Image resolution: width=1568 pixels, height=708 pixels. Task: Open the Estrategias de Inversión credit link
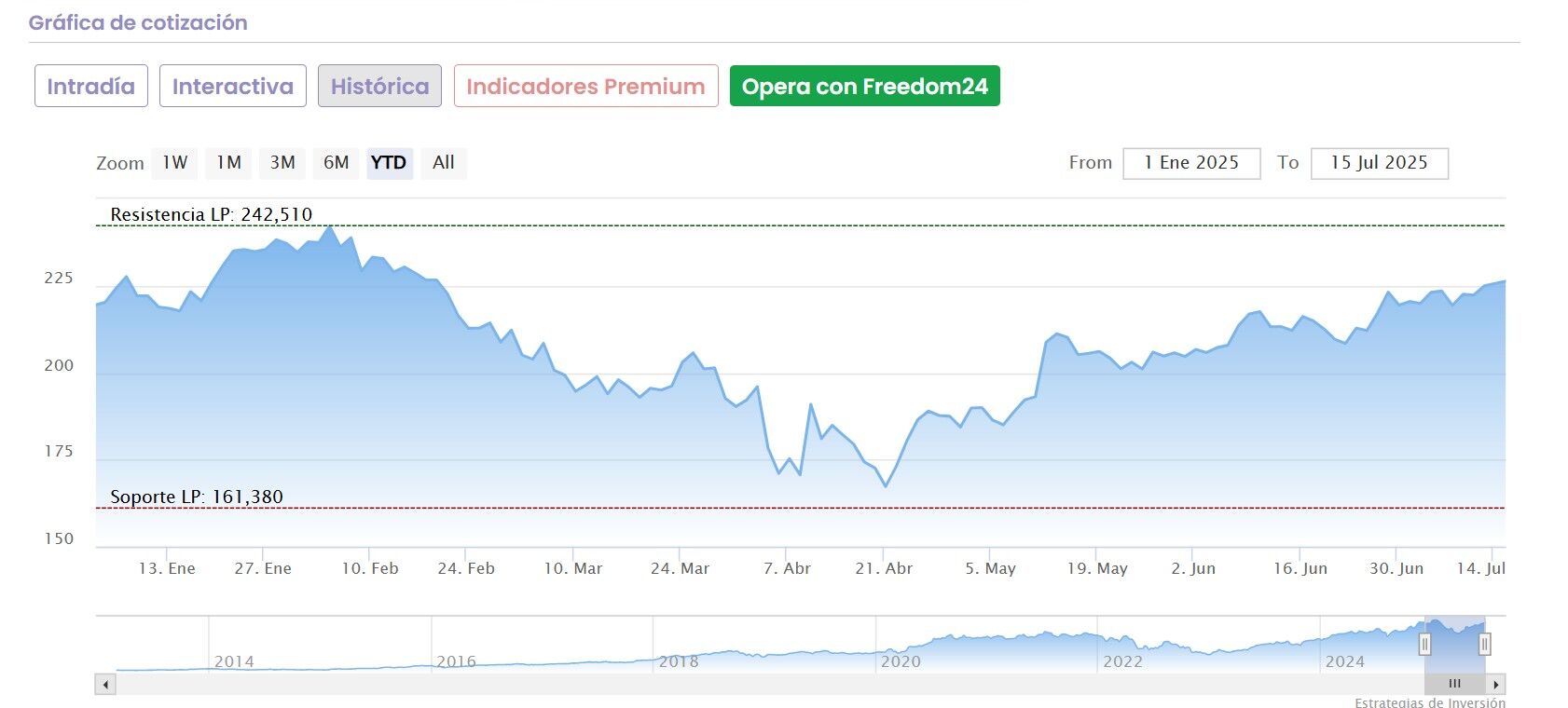point(1429,702)
